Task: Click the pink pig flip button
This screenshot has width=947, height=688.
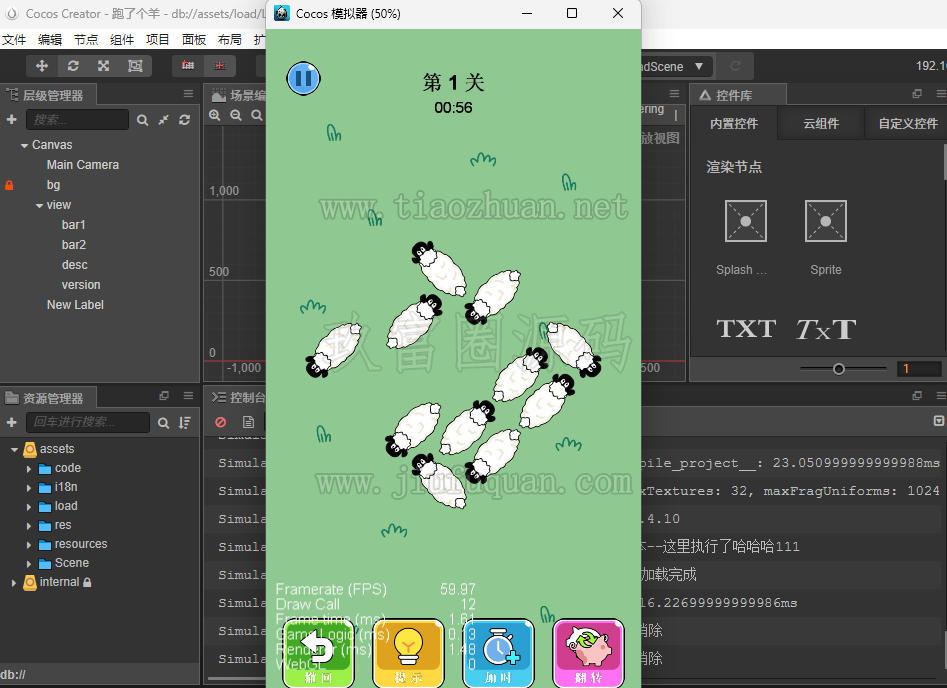Action: pos(589,653)
